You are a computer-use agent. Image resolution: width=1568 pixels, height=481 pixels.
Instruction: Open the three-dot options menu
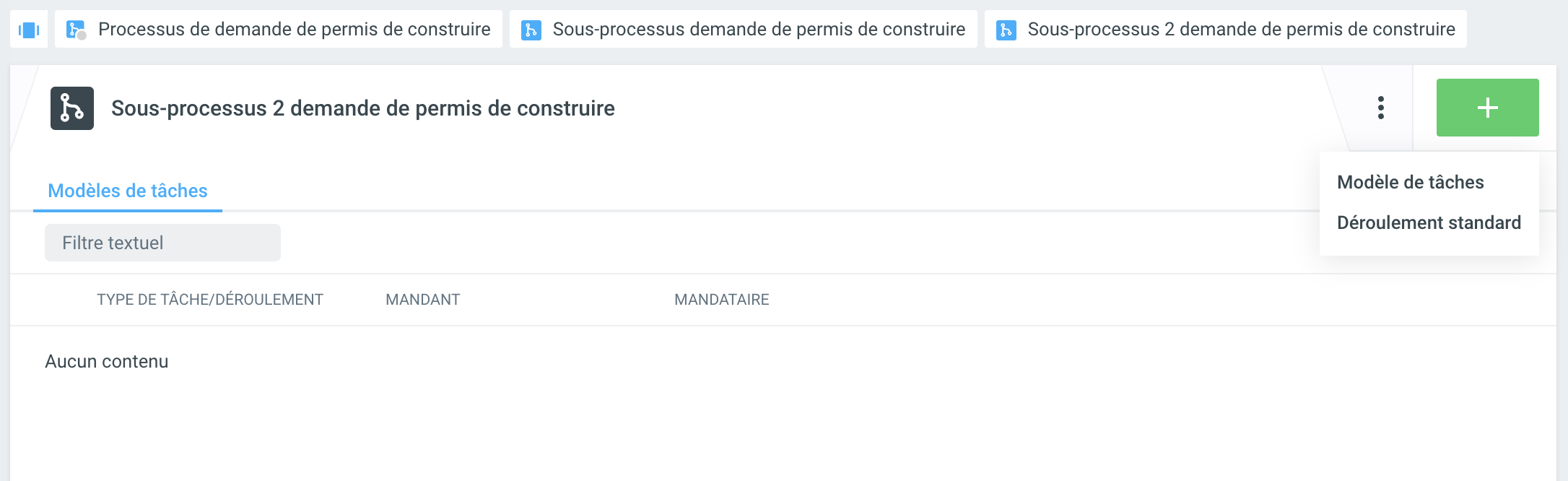(1380, 108)
